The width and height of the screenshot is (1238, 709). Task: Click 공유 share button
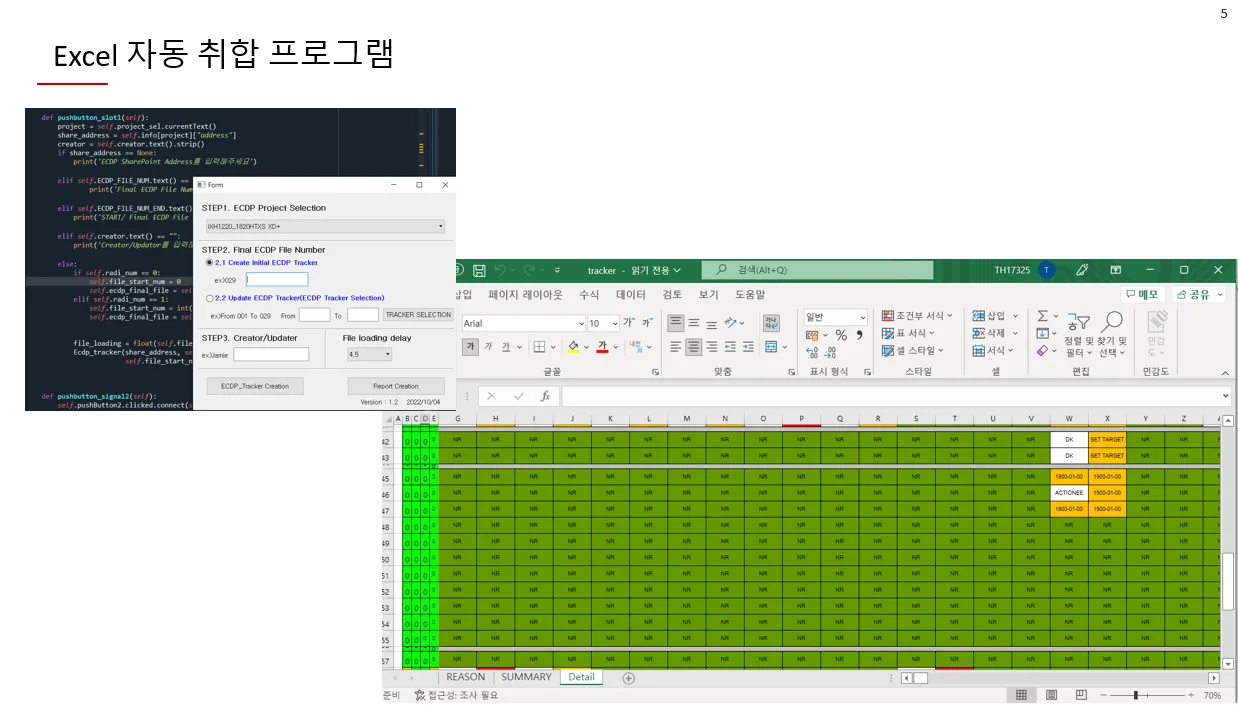pyautogui.click(x=1198, y=295)
